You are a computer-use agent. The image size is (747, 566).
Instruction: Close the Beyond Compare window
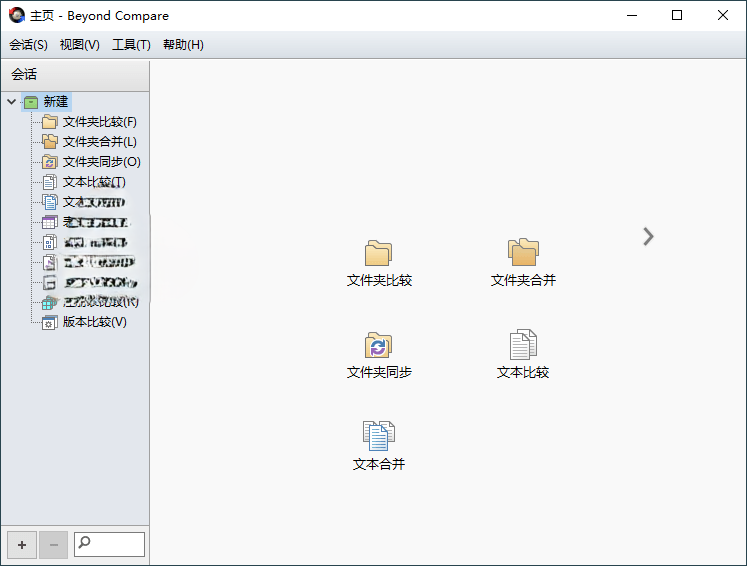pyautogui.click(x=722, y=15)
